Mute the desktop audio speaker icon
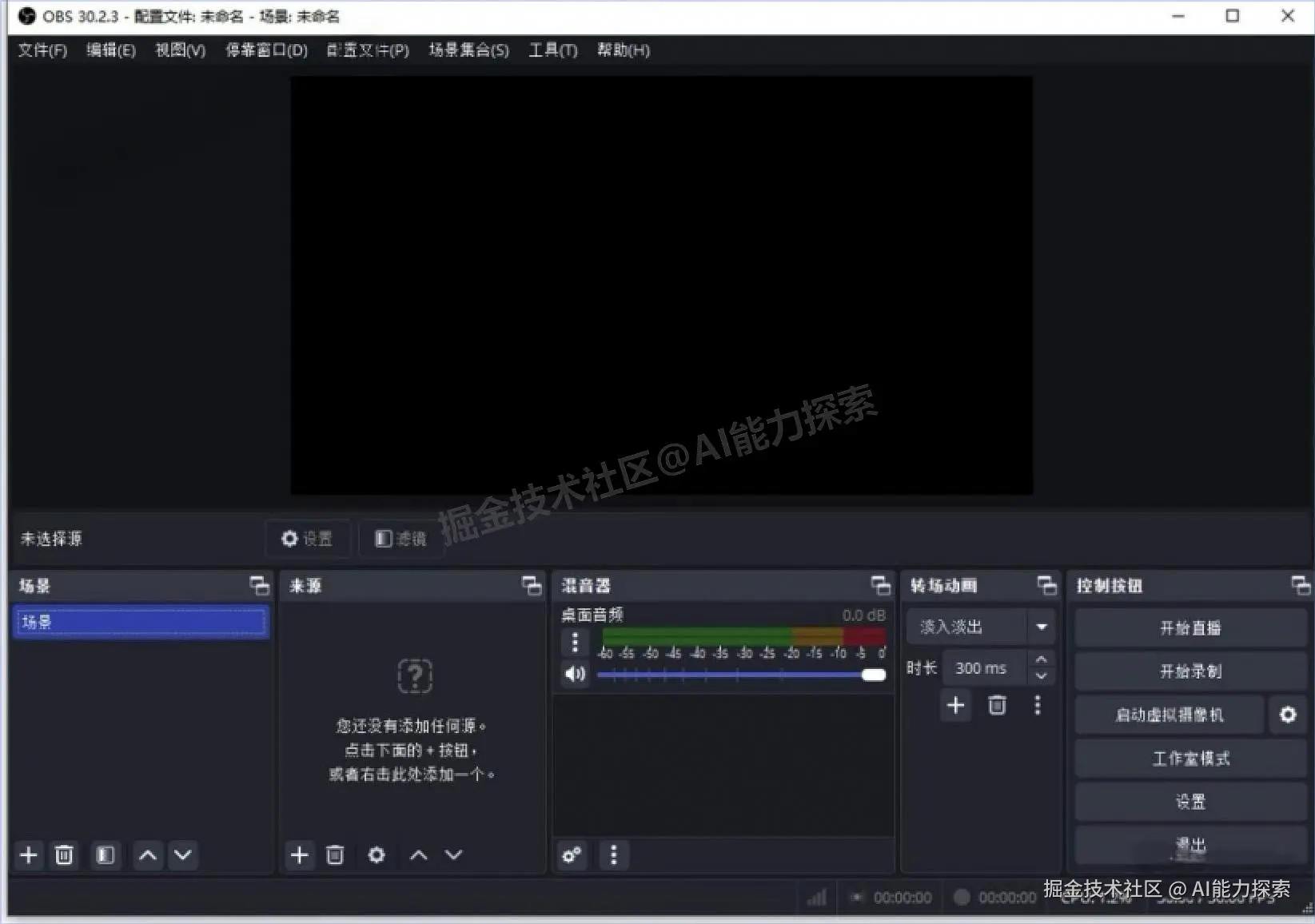 pyautogui.click(x=573, y=674)
